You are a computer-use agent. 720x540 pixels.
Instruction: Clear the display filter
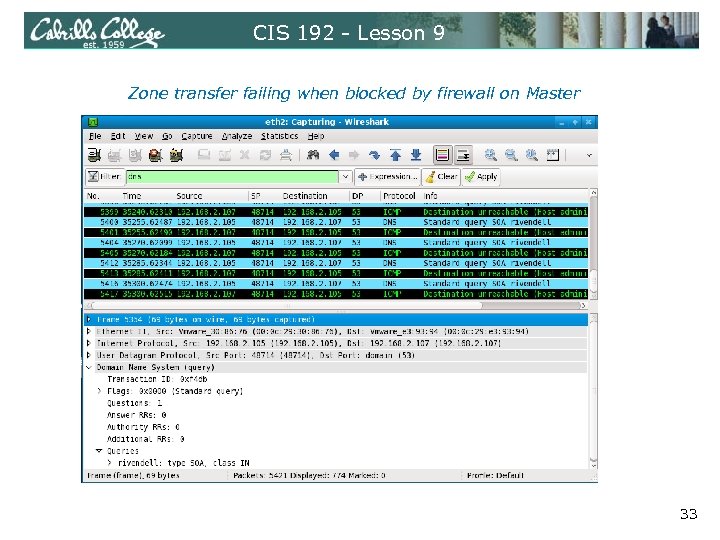pos(441,176)
